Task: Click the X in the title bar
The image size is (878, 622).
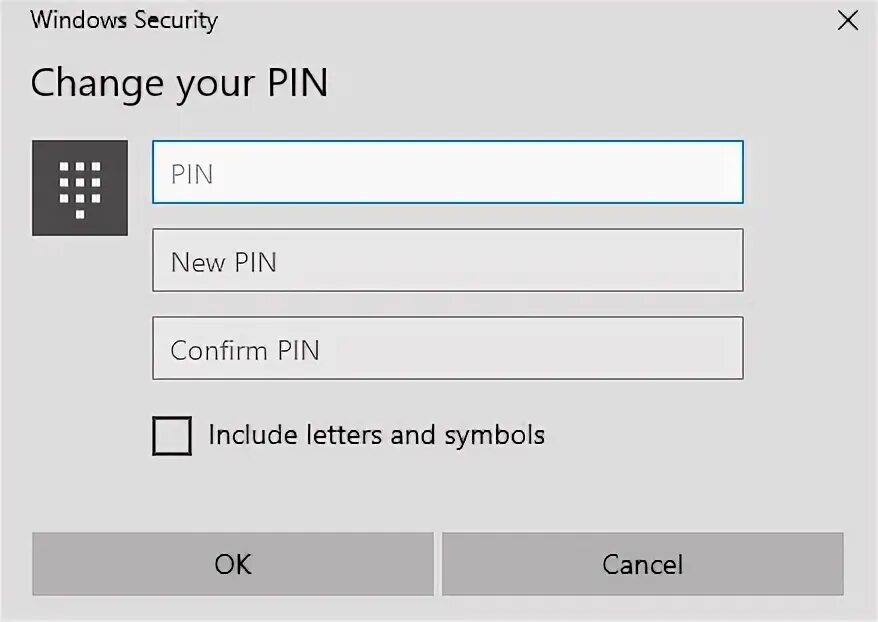Action: tap(848, 21)
